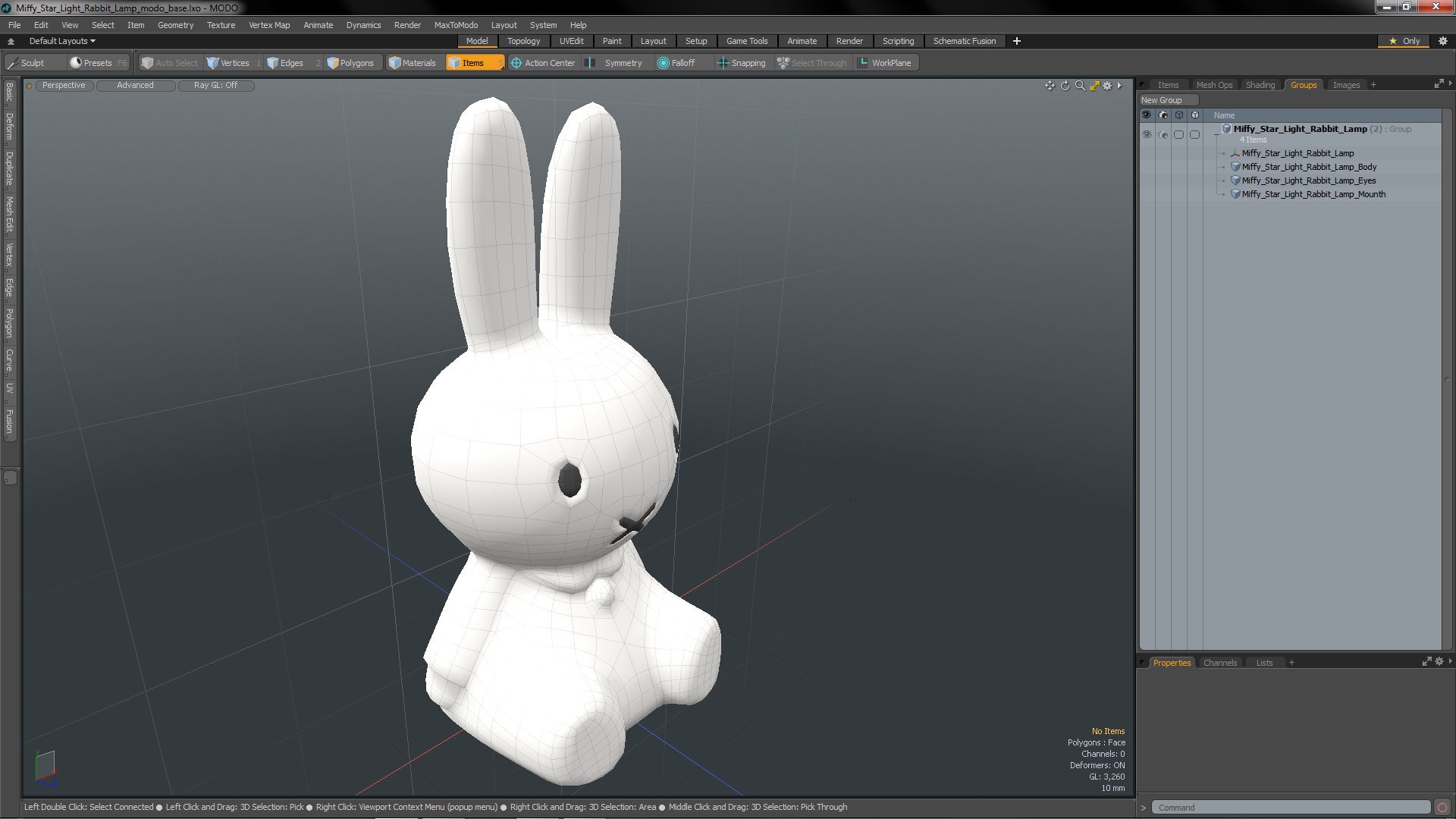
Task: Click the record button beside the Command field
Action: [x=1442, y=808]
